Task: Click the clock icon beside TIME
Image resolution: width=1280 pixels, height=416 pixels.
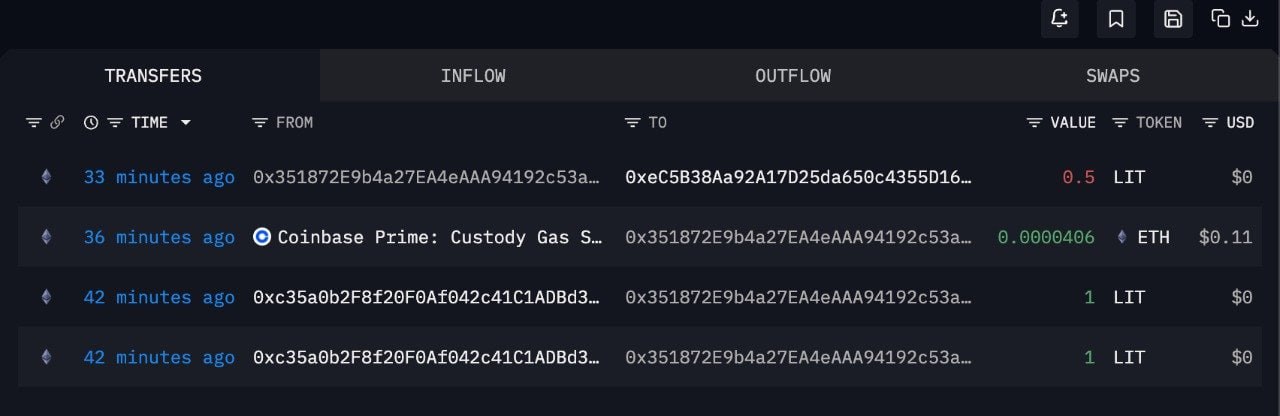Action: pyautogui.click(x=91, y=122)
